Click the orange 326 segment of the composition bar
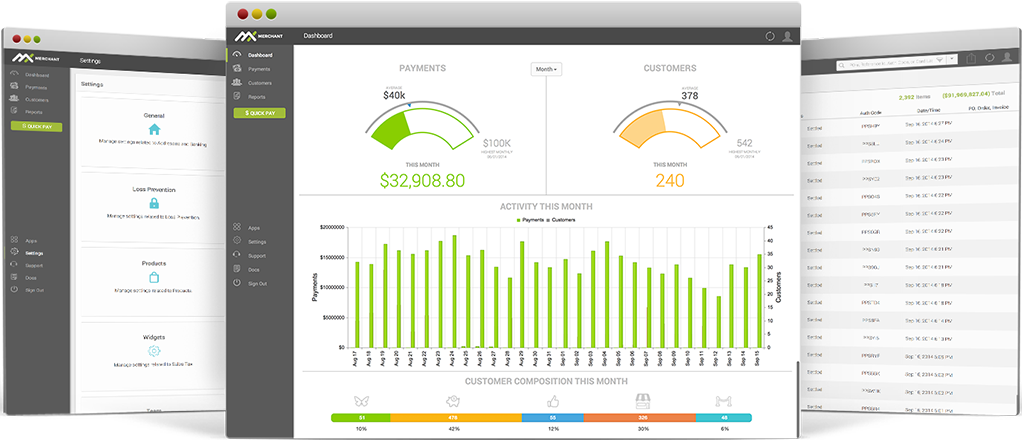Viewport: 1022px width, 440px height. pyautogui.click(x=640, y=417)
